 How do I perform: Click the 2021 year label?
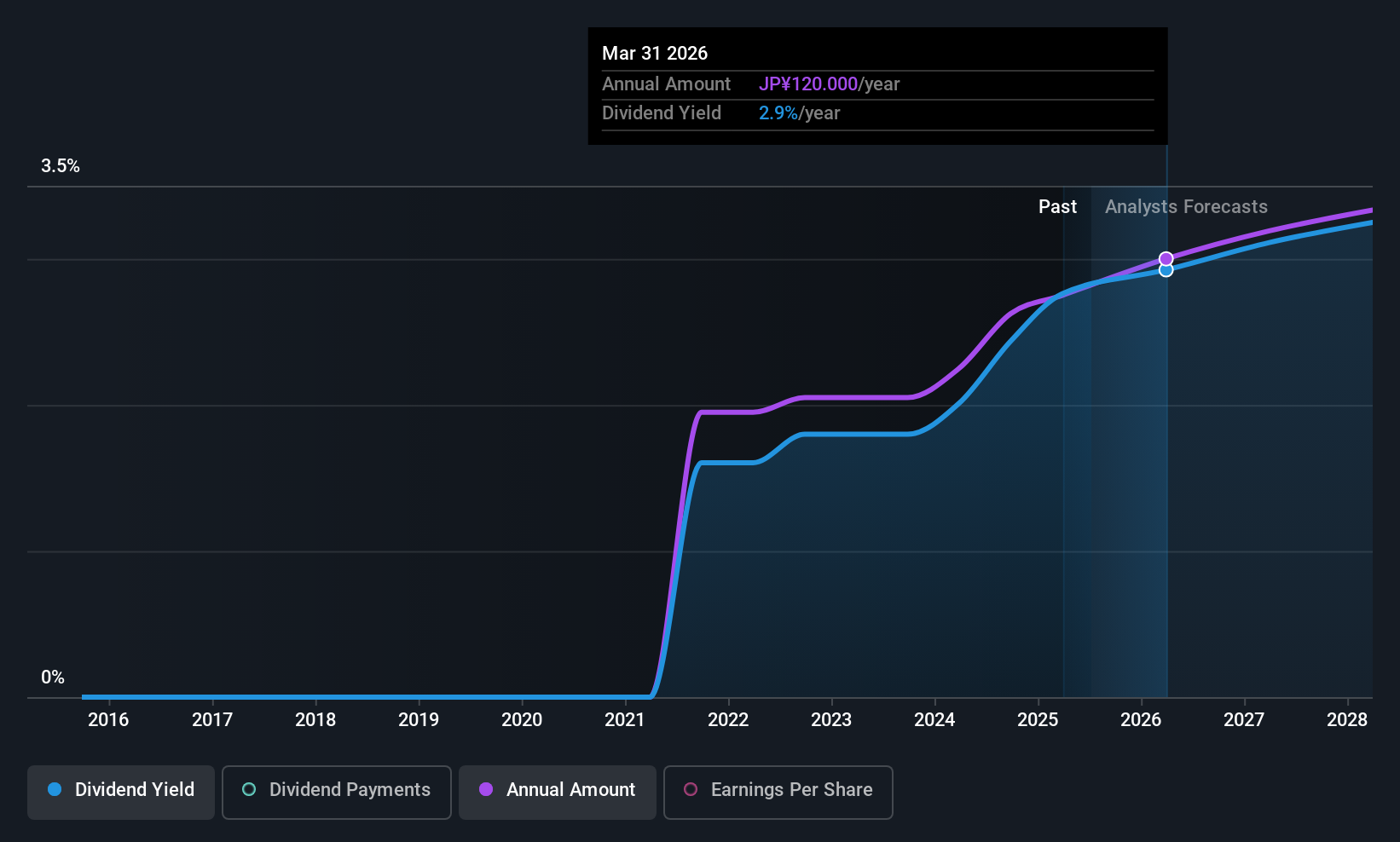(x=625, y=719)
